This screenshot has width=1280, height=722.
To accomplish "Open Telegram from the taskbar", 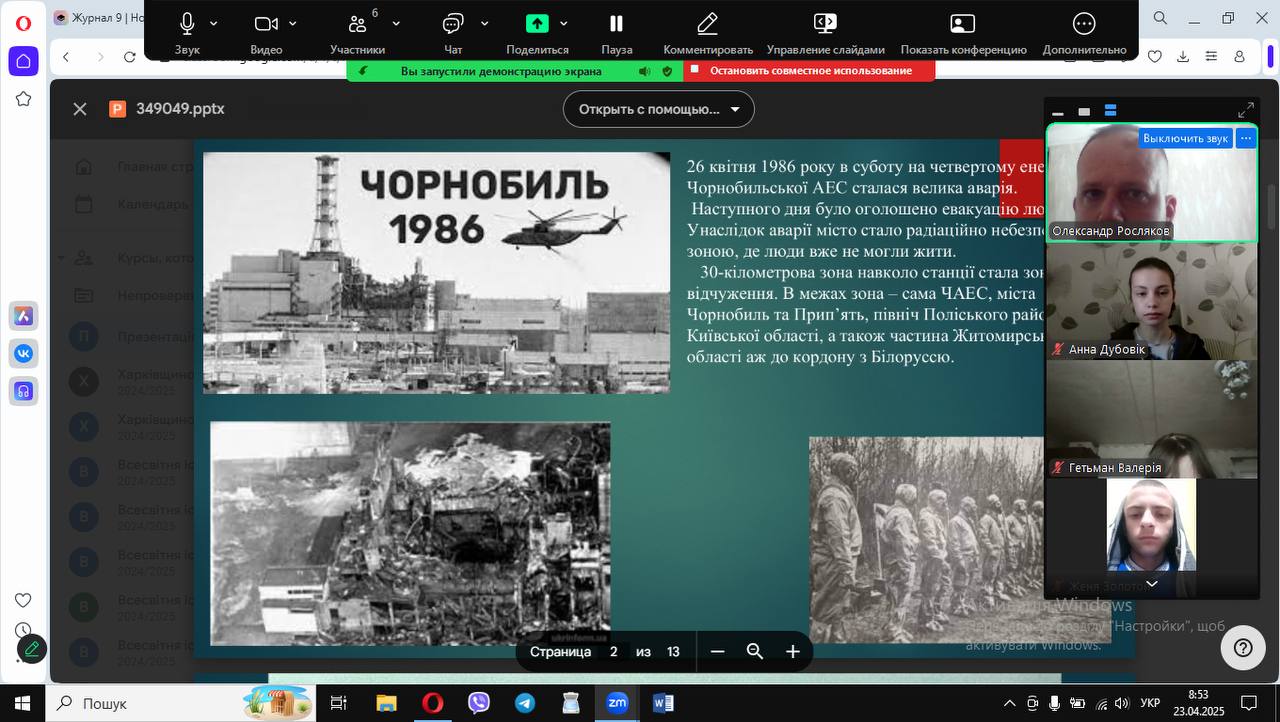I will (525, 703).
